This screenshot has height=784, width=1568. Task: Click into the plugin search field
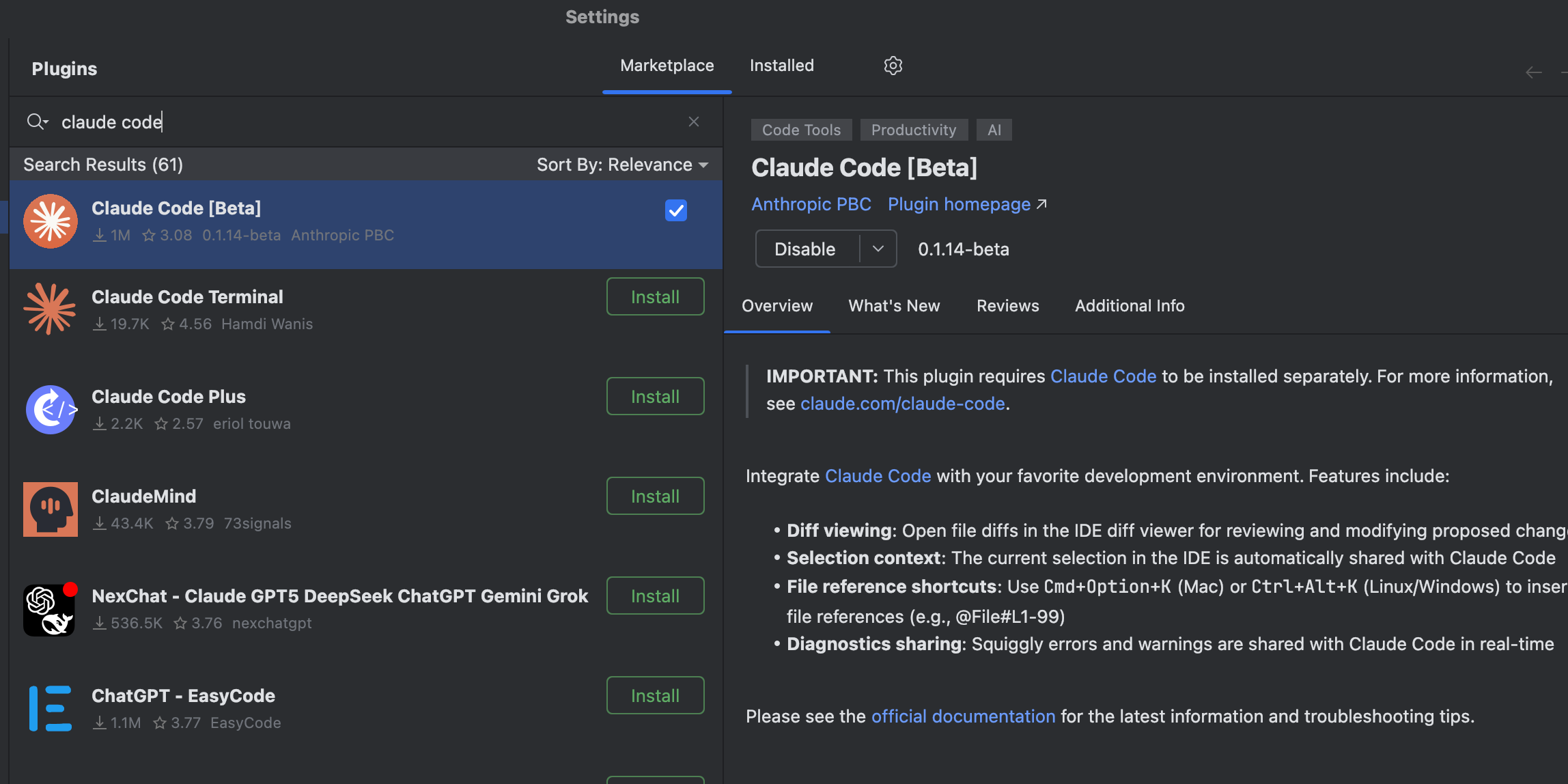pos(369,122)
